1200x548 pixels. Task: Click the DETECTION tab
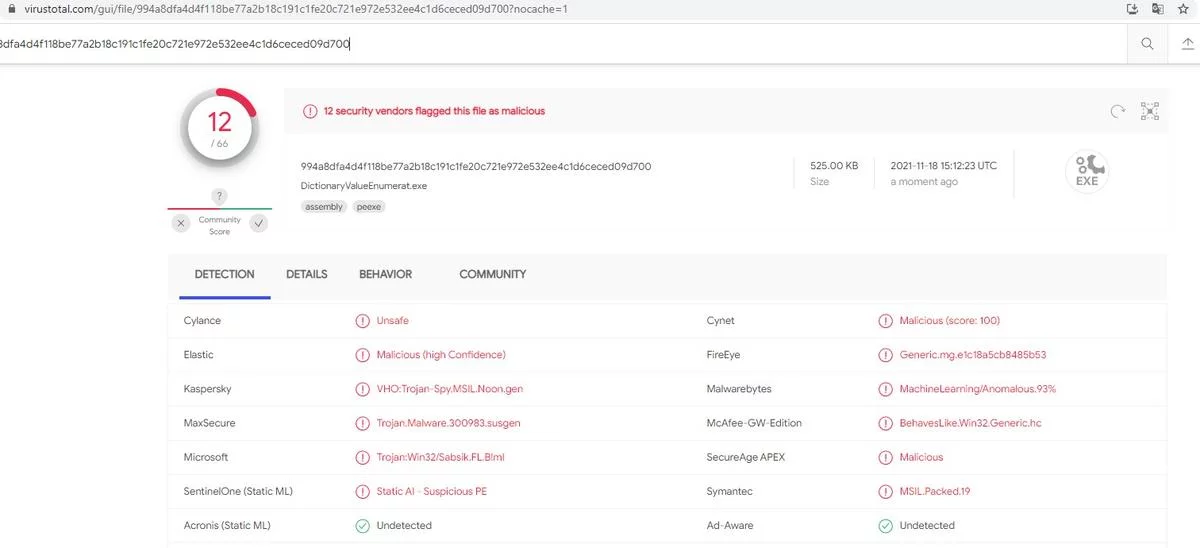pos(224,274)
